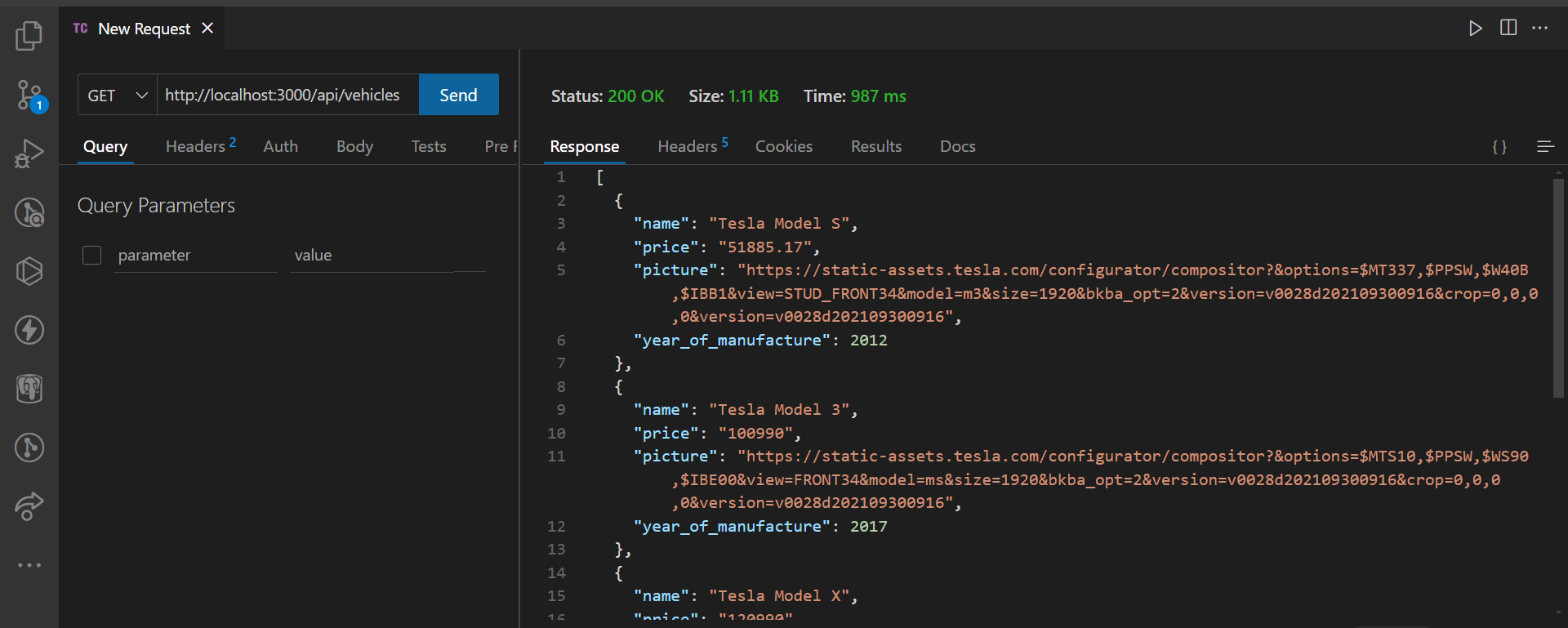
Task: Click the year value 2012
Action: 868,340
